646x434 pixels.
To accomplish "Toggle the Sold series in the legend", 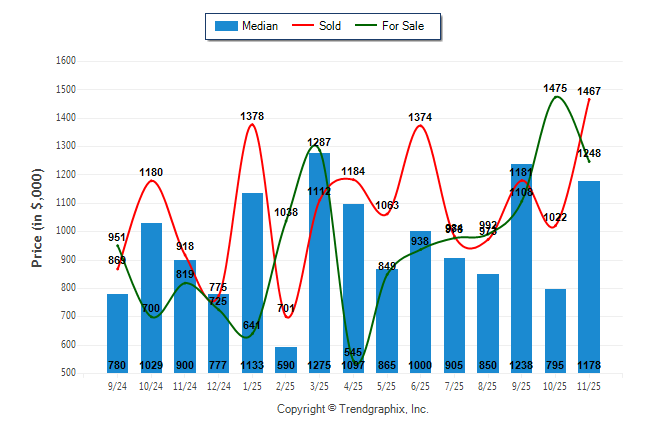I will tap(329, 26).
